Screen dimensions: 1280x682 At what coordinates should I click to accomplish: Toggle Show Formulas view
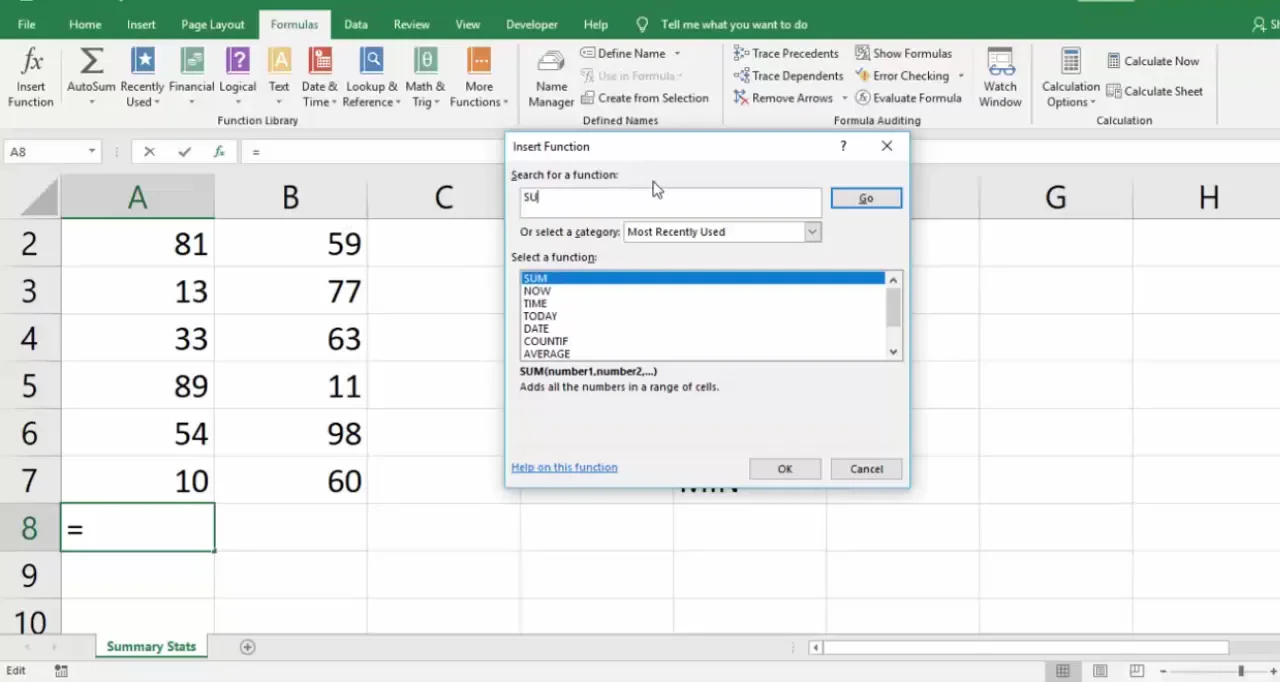click(x=903, y=53)
